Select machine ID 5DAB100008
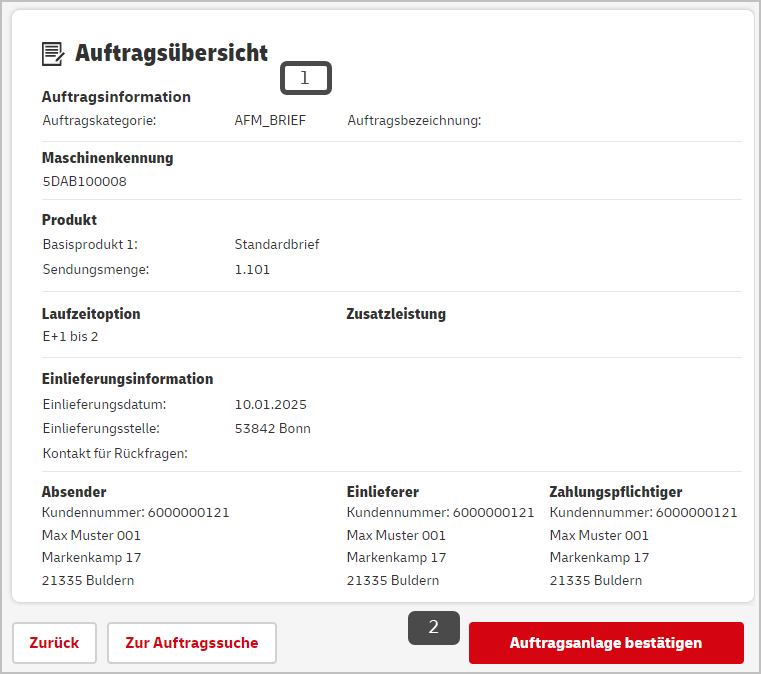 84,181
